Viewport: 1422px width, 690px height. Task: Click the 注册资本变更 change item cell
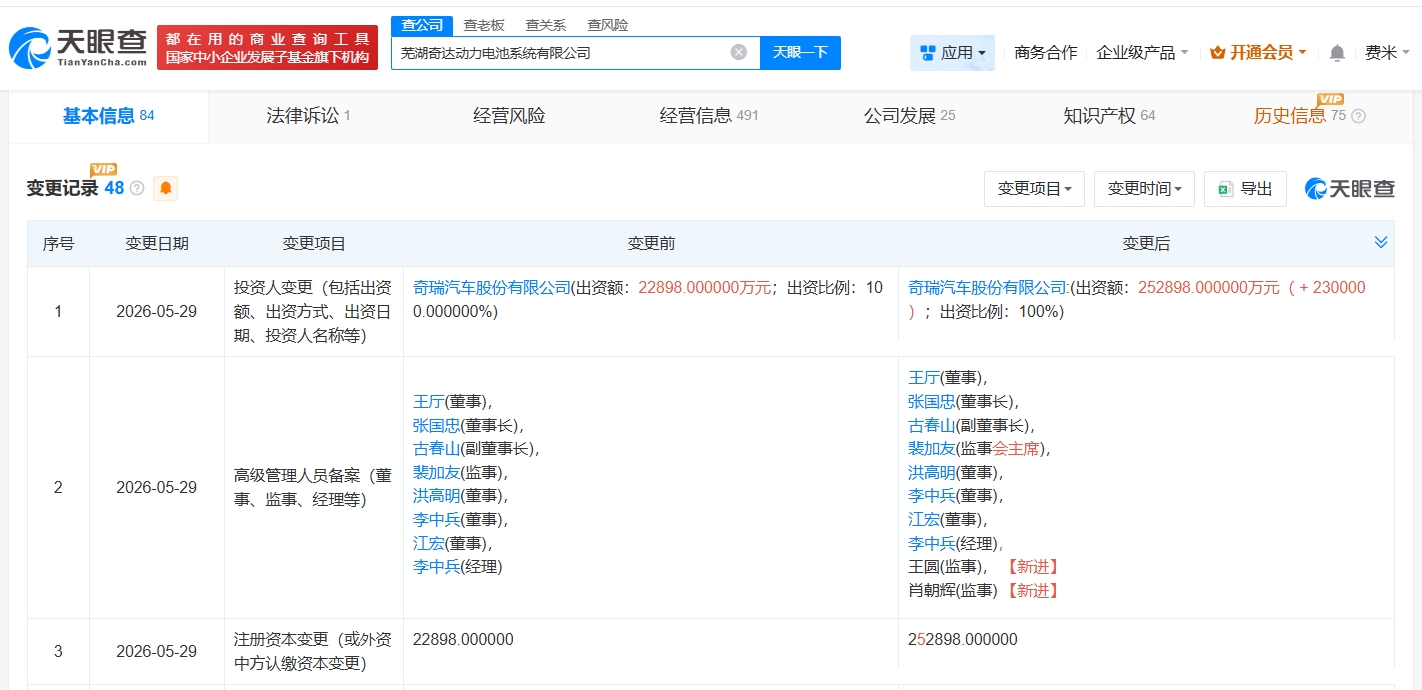[x=313, y=651]
